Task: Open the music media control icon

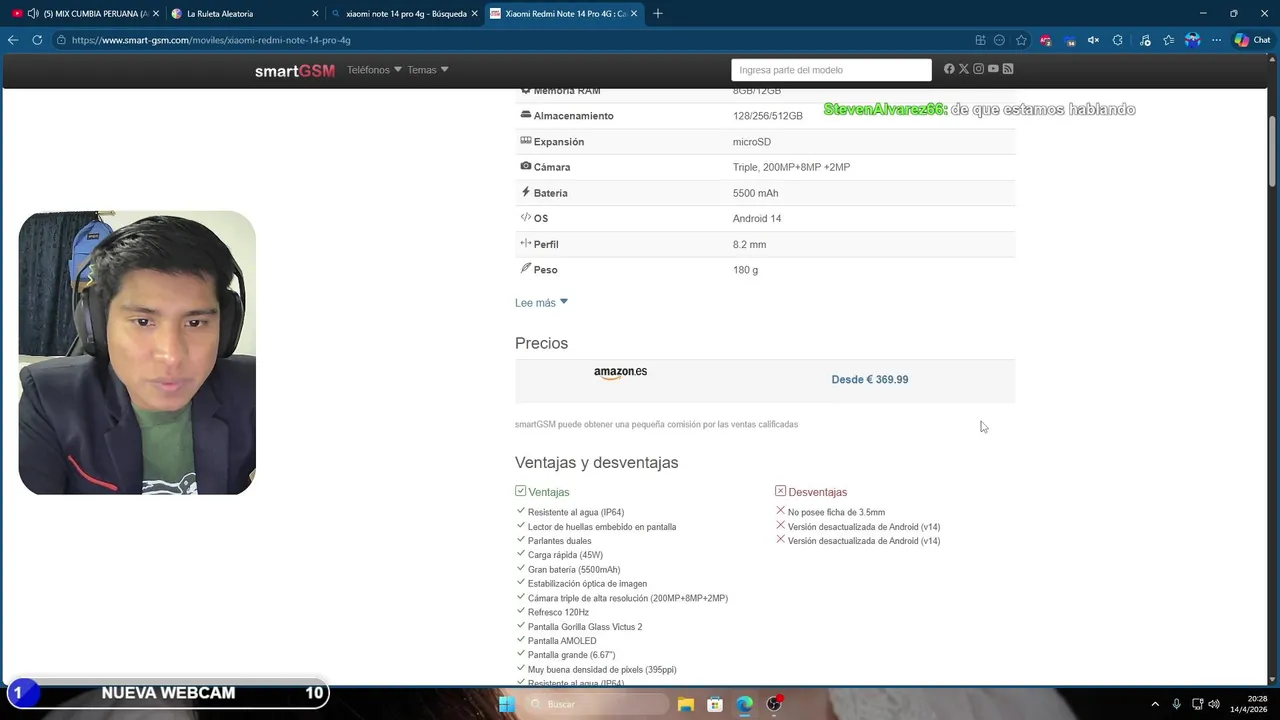Action: tap(1145, 40)
